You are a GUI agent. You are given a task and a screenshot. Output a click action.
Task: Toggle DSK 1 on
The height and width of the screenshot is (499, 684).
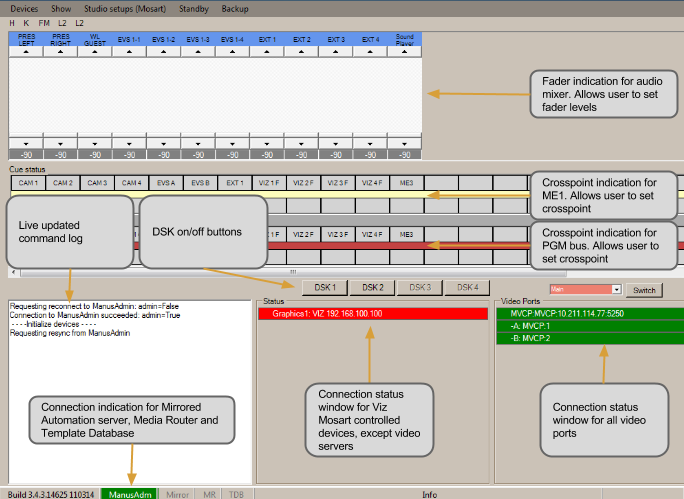point(325,288)
